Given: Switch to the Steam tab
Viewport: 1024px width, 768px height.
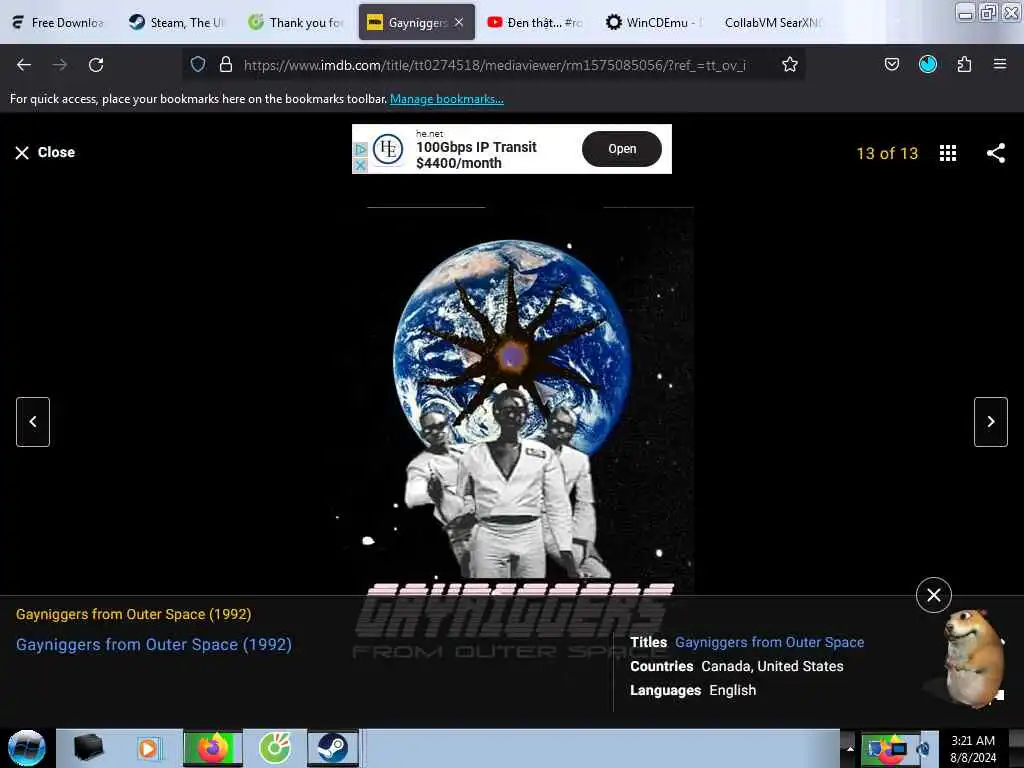Looking at the screenshot, I should pyautogui.click(x=176, y=22).
